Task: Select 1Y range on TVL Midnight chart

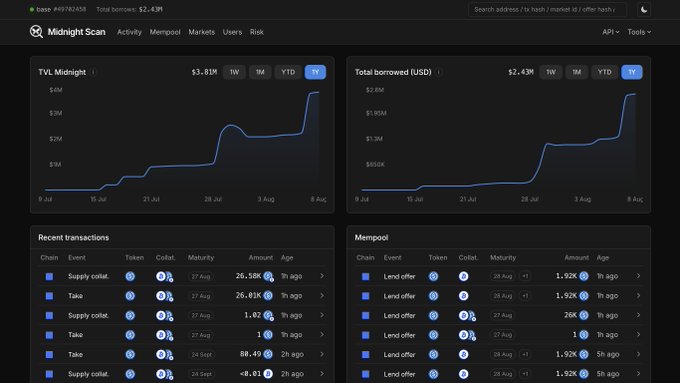Action: [x=315, y=72]
